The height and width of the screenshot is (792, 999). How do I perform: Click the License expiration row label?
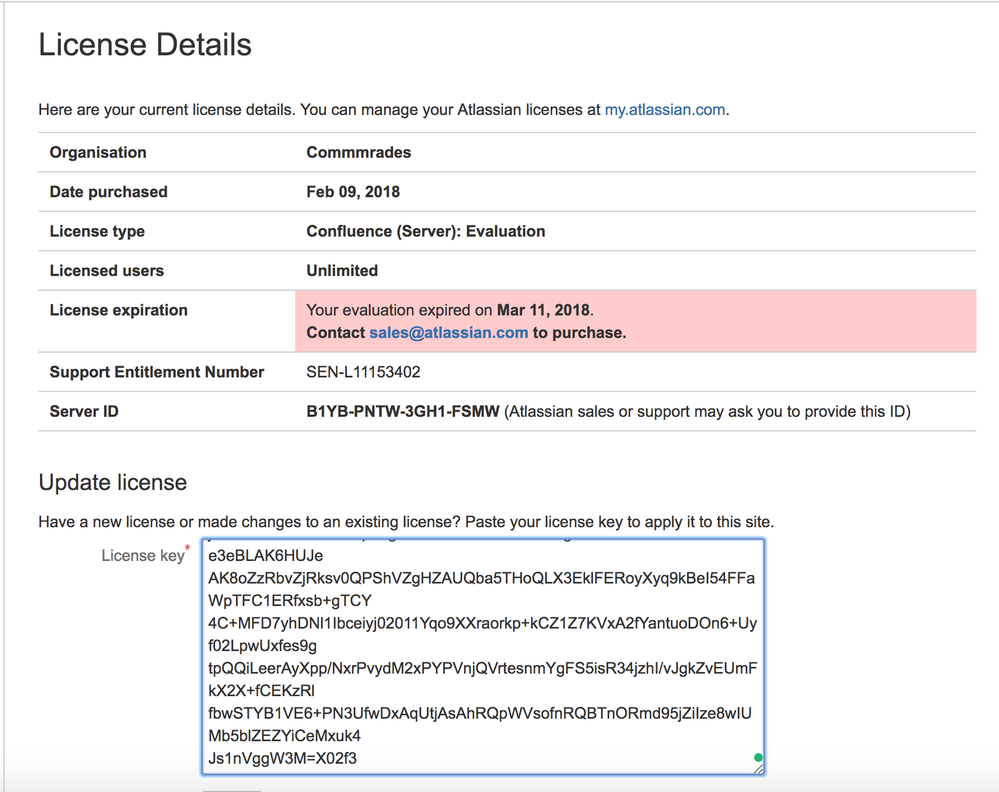coord(119,310)
